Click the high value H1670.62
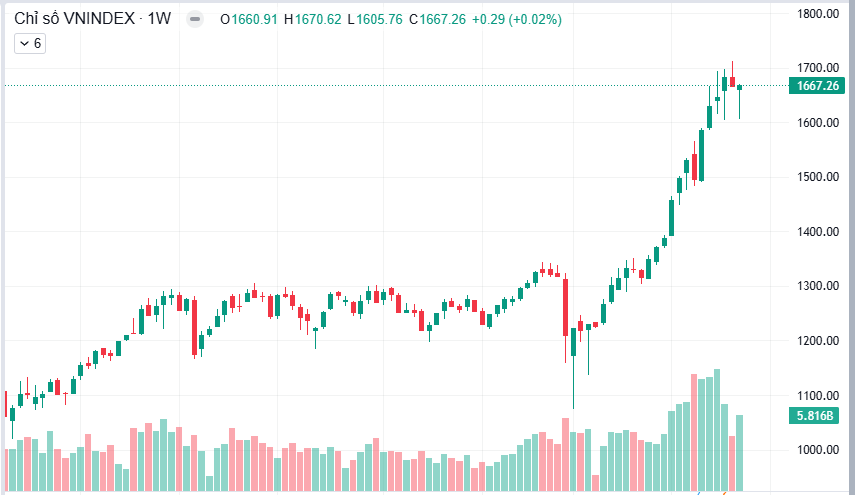 312,20
